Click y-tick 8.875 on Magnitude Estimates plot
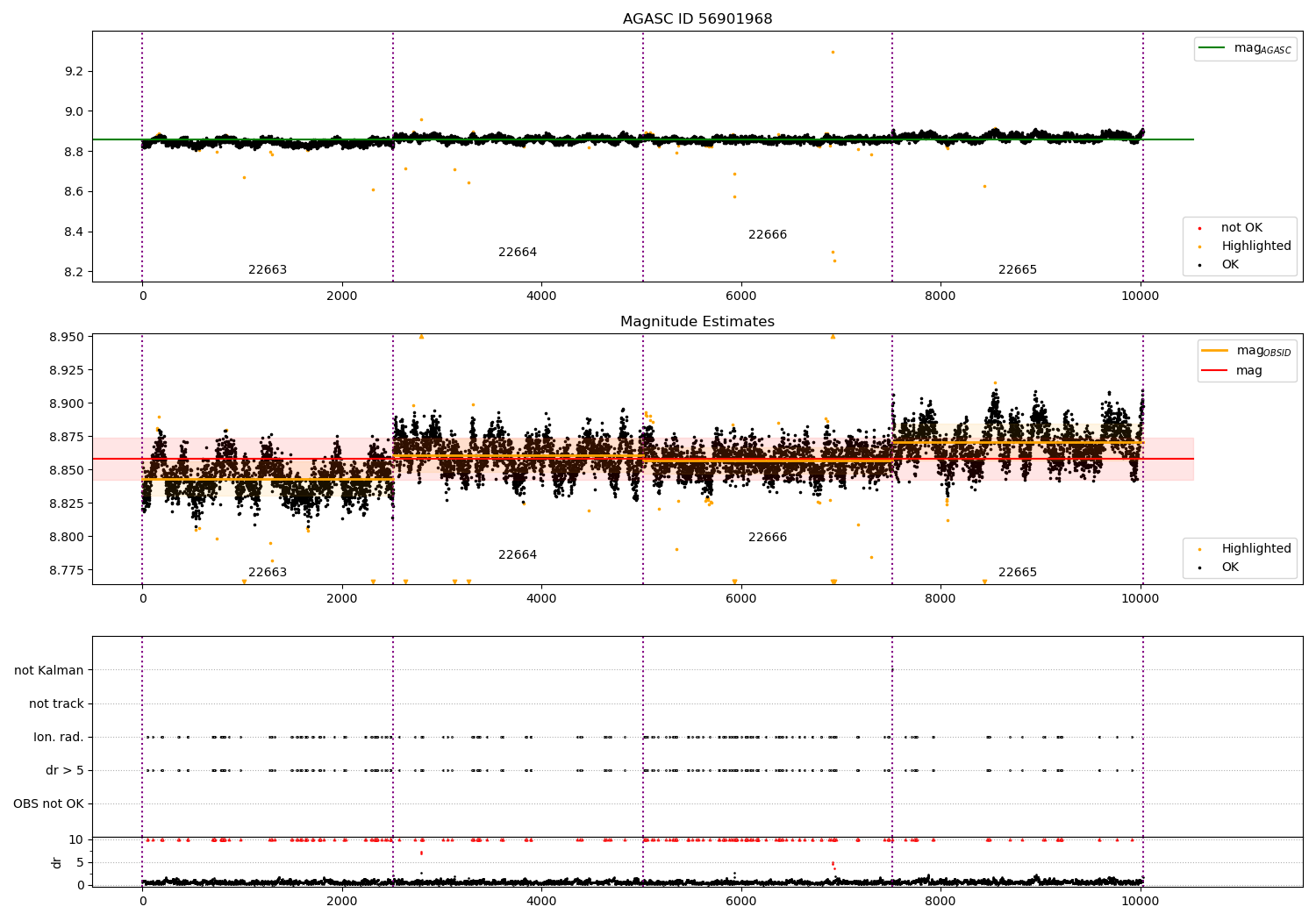Image resolution: width=1316 pixels, height=921 pixels. click(67, 438)
